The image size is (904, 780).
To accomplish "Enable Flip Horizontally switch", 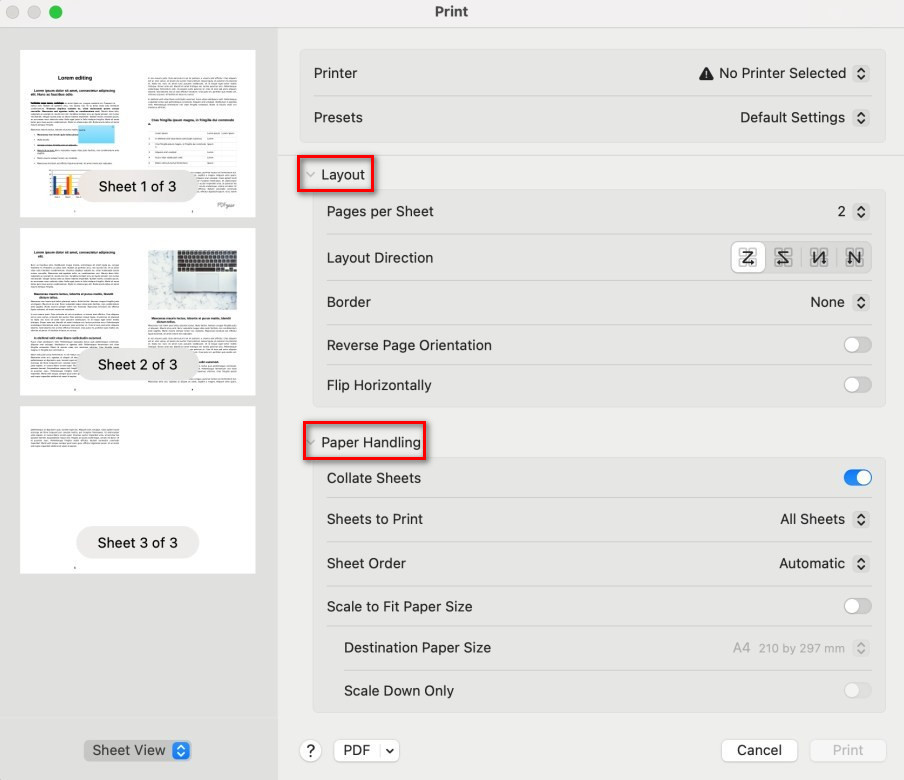I will click(857, 385).
